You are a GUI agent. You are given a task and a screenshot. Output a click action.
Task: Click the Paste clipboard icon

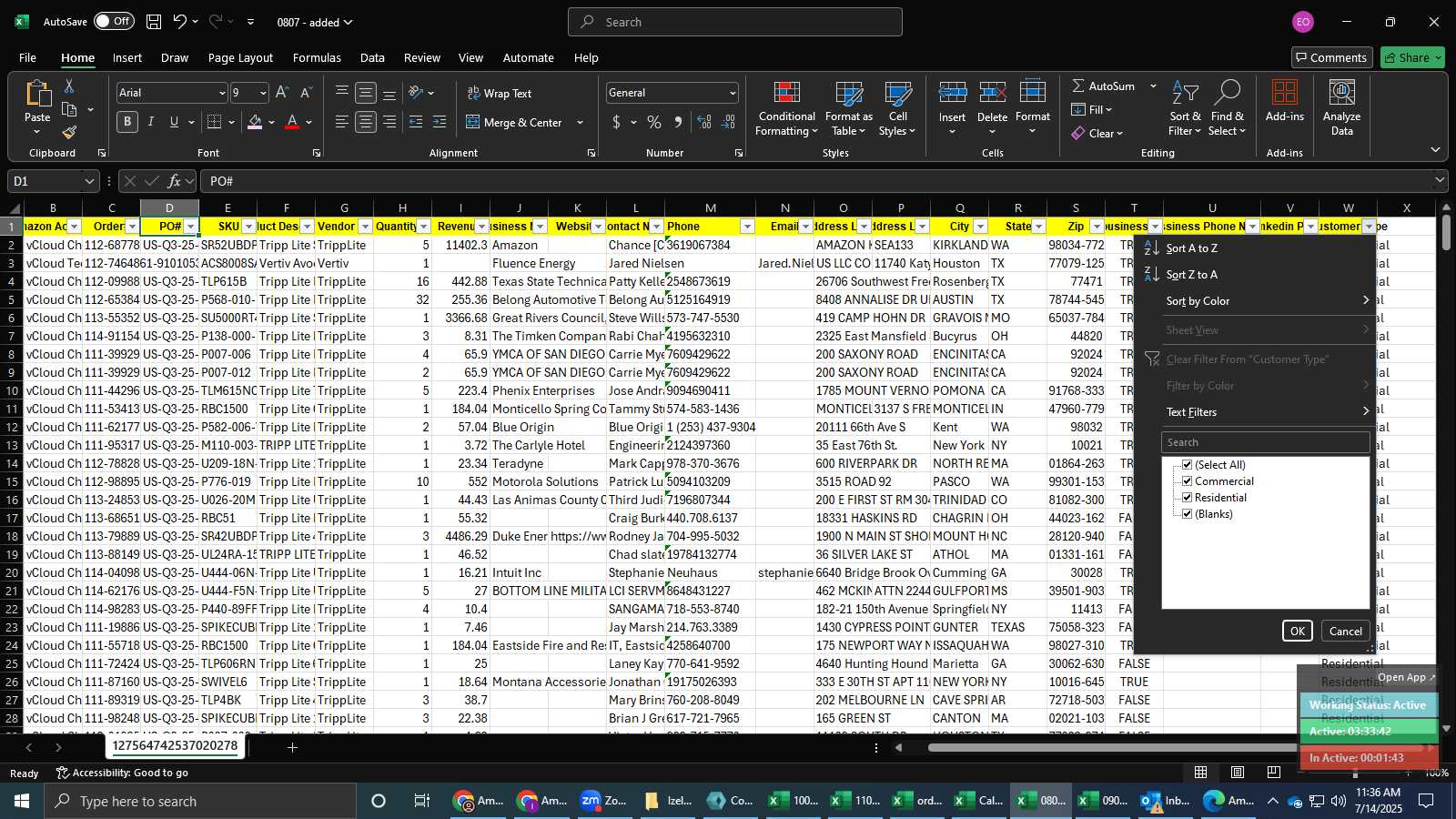coord(37,94)
